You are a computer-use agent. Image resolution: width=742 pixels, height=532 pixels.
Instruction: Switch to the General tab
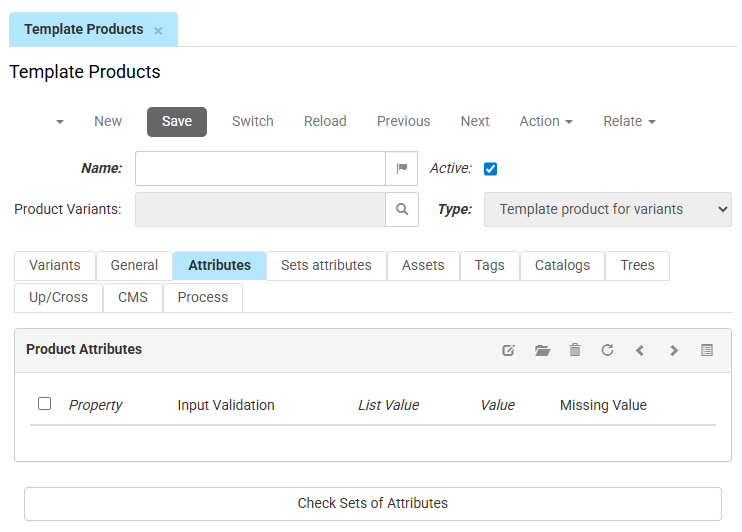click(134, 266)
